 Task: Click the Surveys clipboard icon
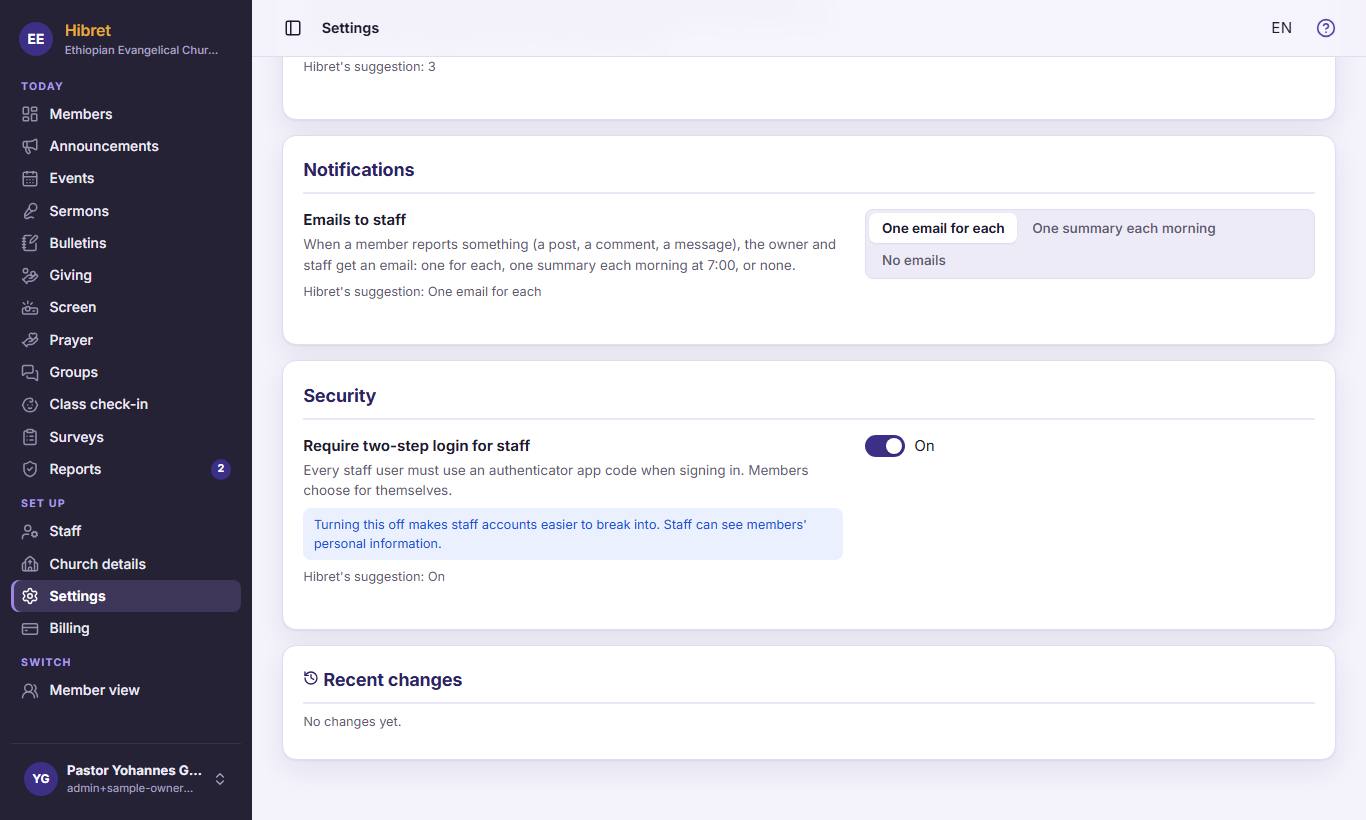pyautogui.click(x=30, y=437)
